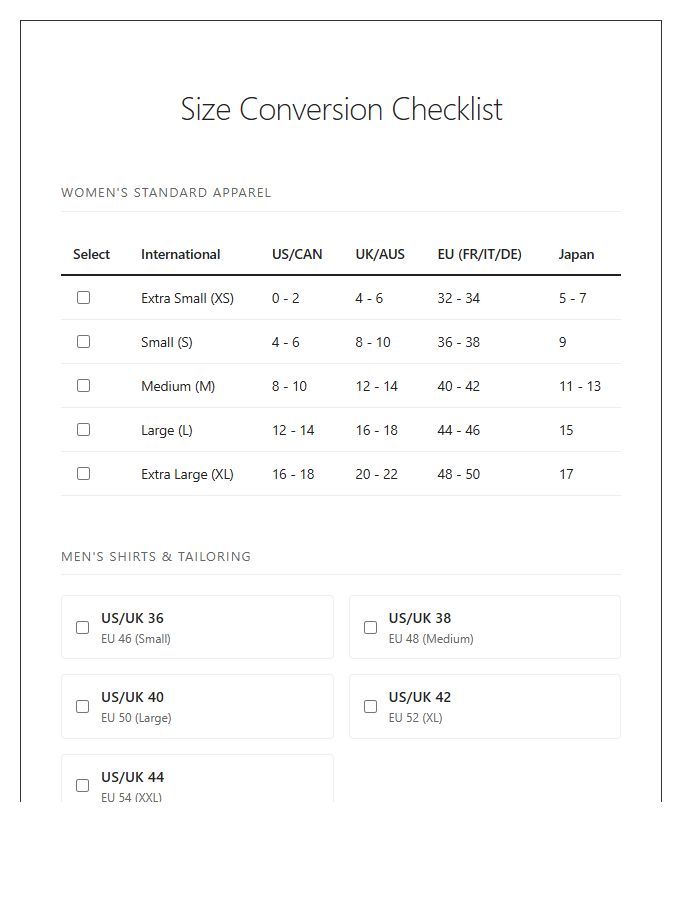Select the MEN'S SHIRTS & TAILORING heading

pos(156,556)
